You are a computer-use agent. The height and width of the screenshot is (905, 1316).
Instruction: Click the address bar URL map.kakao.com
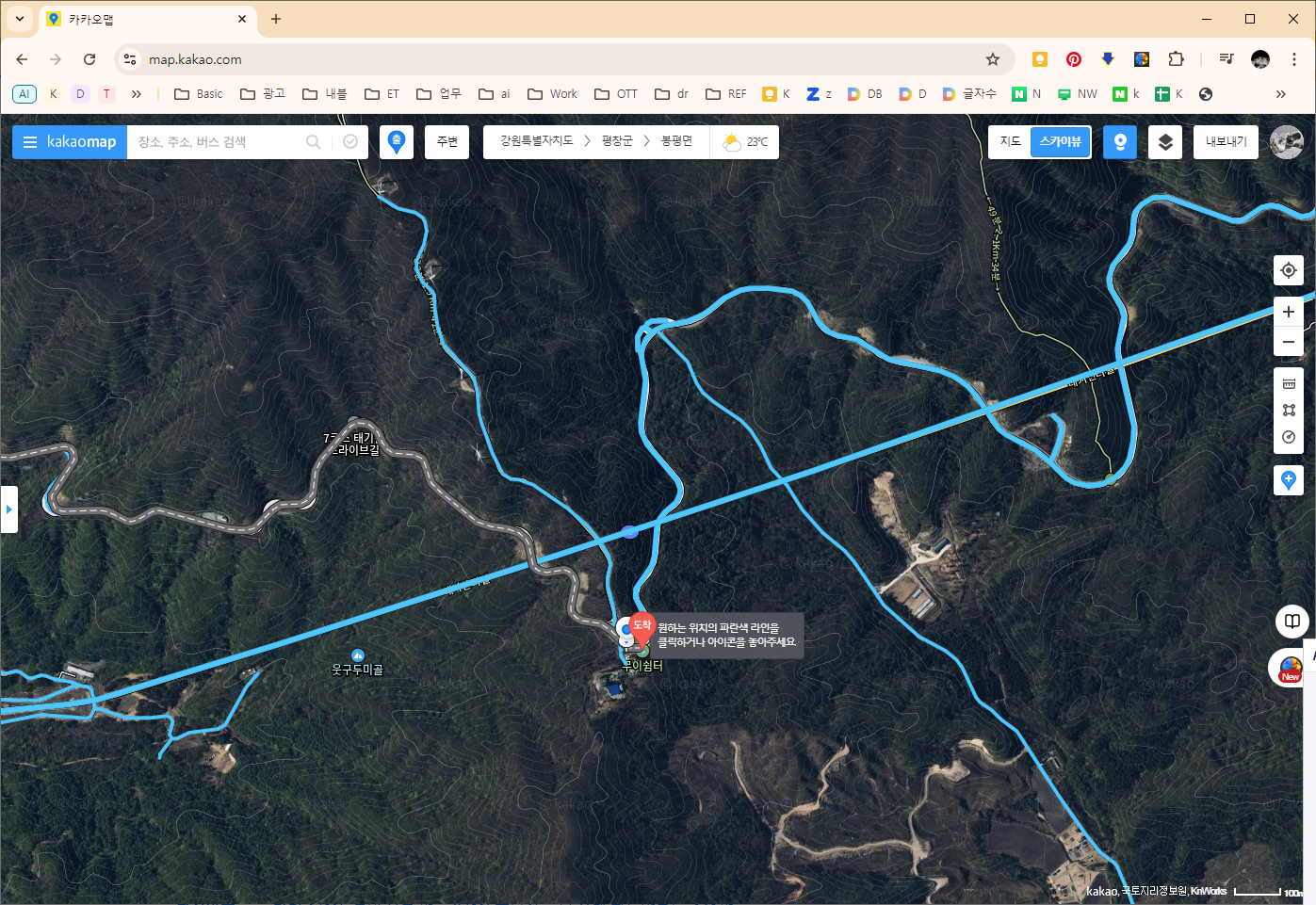click(195, 59)
